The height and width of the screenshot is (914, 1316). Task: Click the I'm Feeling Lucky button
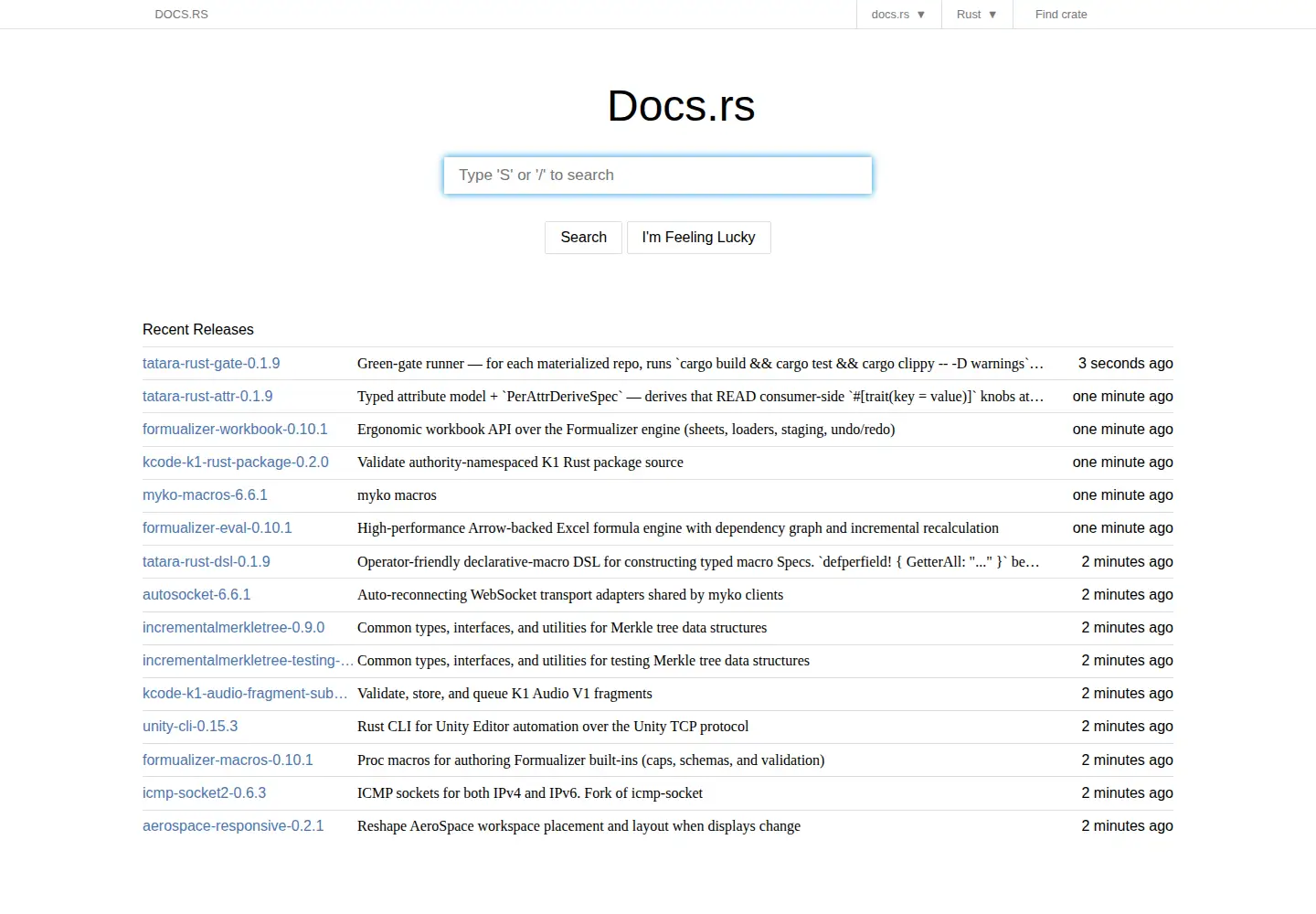(698, 238)
